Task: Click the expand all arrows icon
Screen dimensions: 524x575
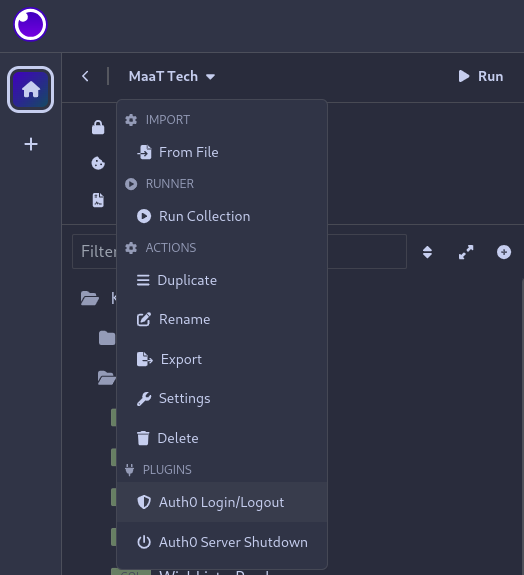Action: 466,252
